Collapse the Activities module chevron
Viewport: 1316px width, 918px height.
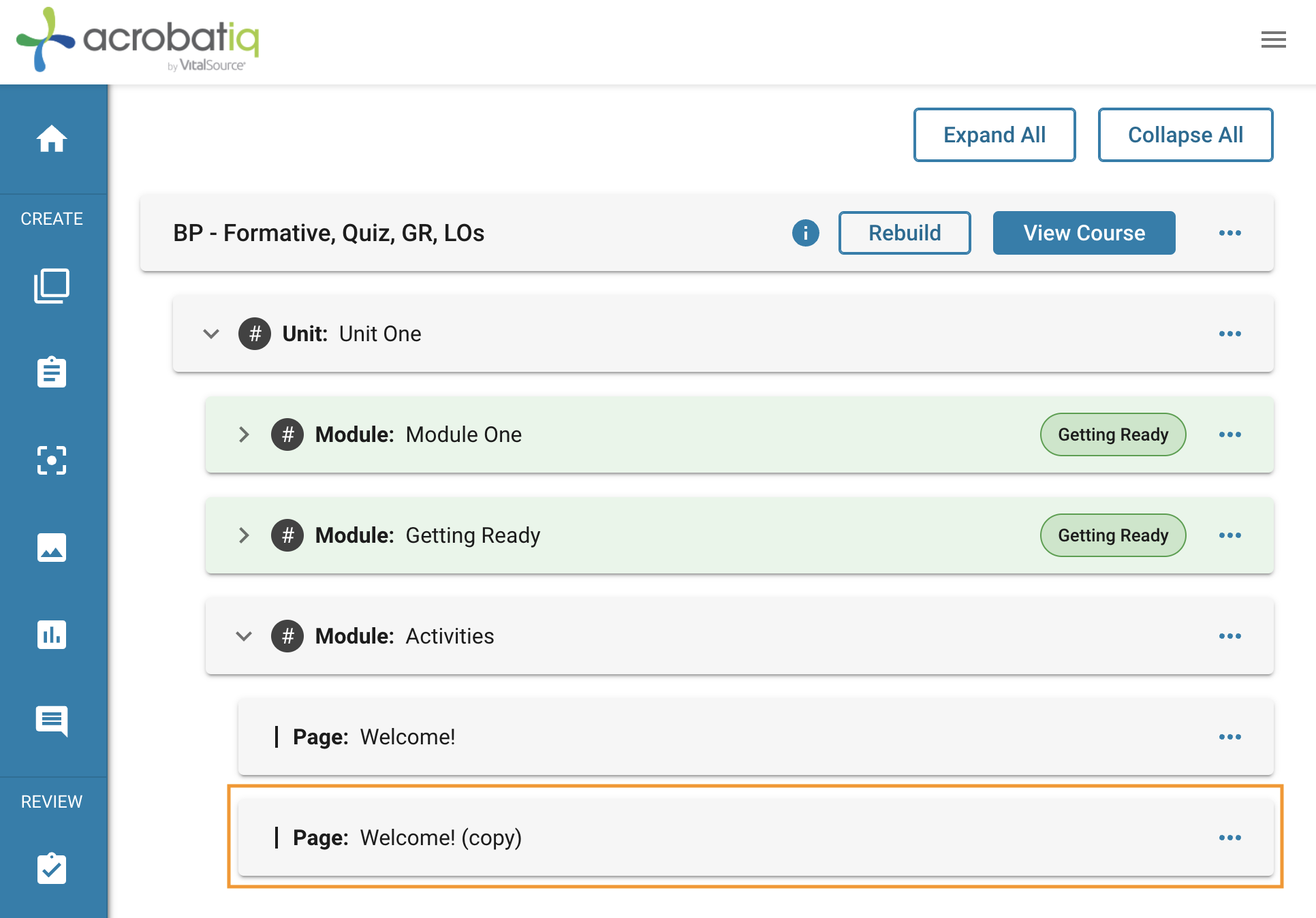pyautogui.click(x=244, y=636)
